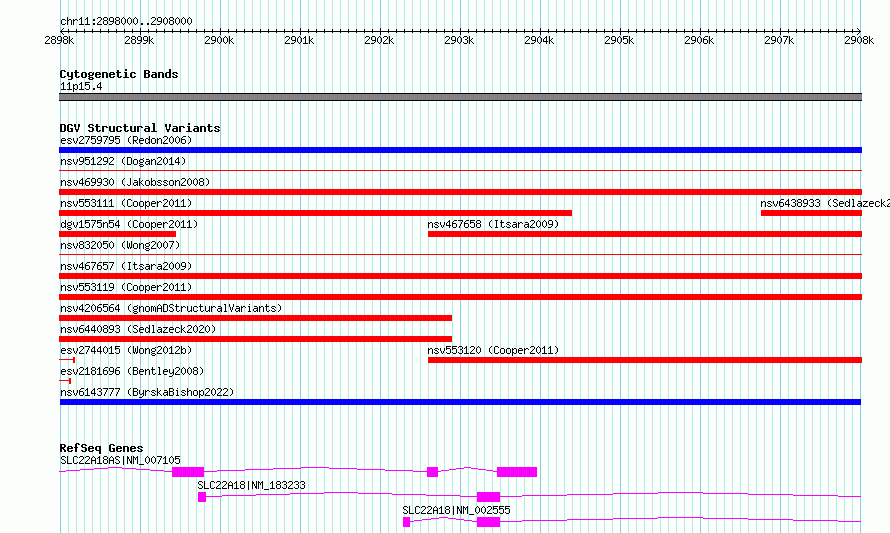
Task: Click the esv2759795 (Redon2006) label
Action: 126,140
